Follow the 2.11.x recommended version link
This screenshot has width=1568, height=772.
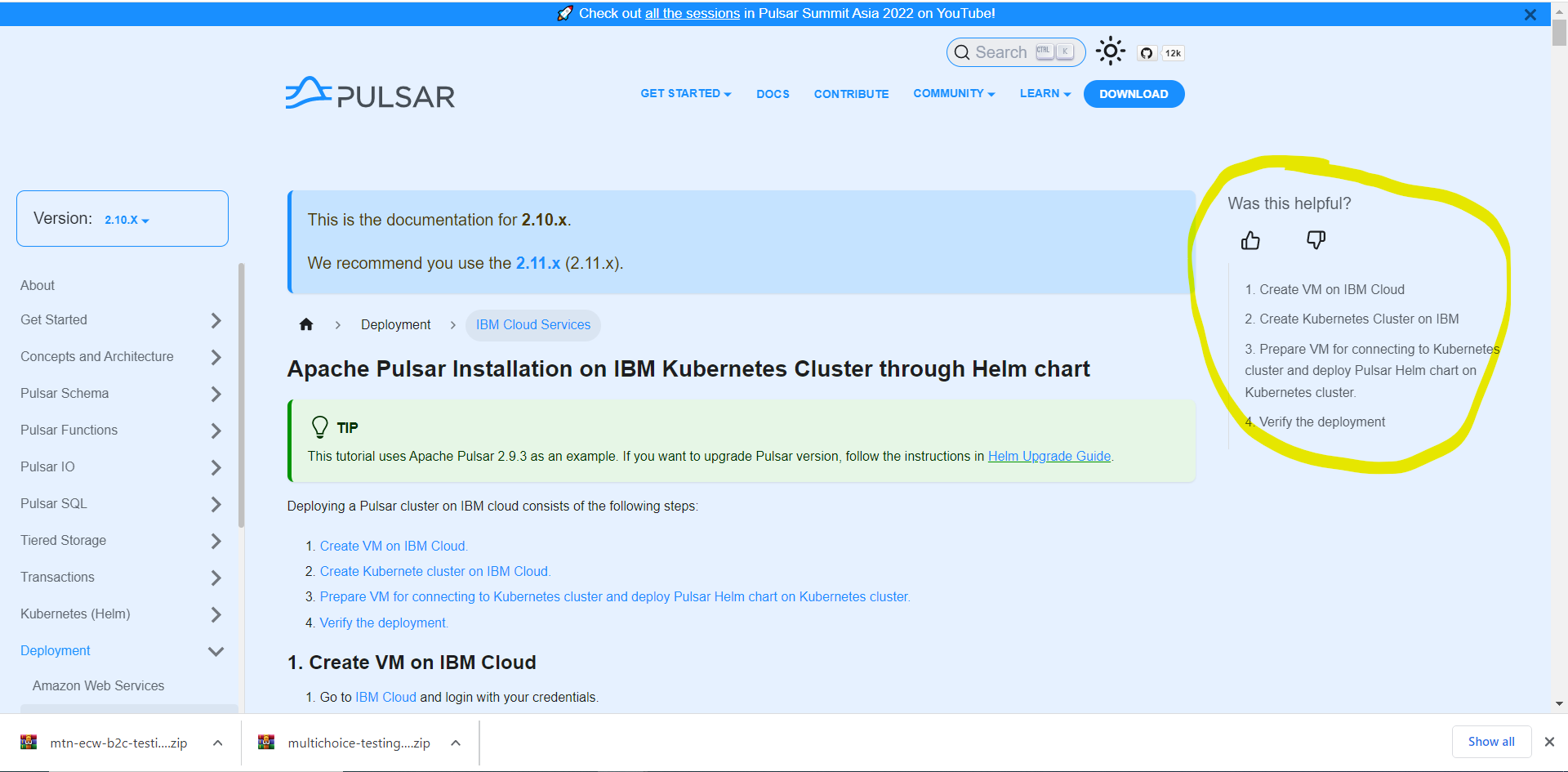[537, 263]
